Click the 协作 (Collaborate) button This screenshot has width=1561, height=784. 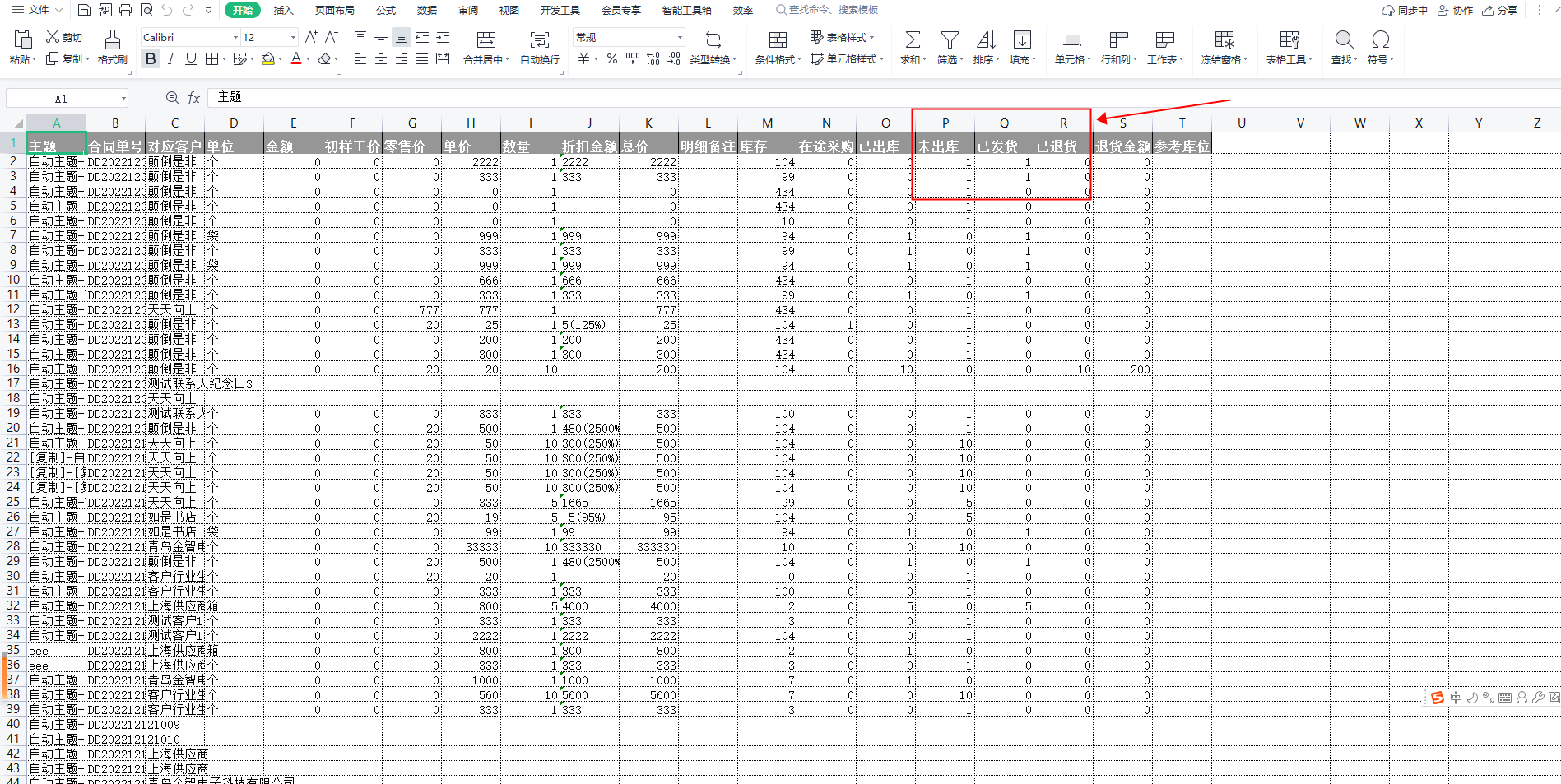[1455, 10]
